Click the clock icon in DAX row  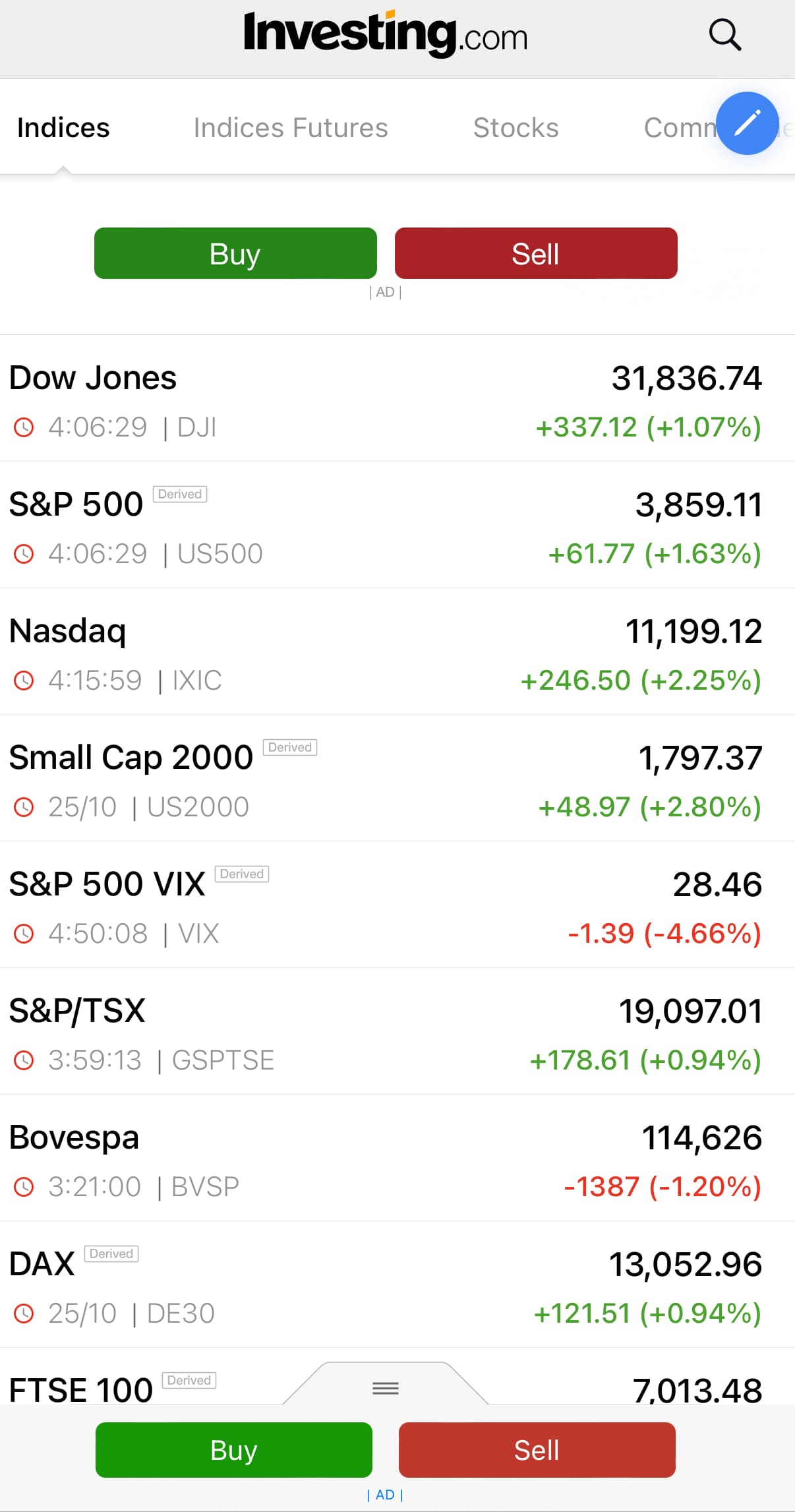[x=24, y=1314]
